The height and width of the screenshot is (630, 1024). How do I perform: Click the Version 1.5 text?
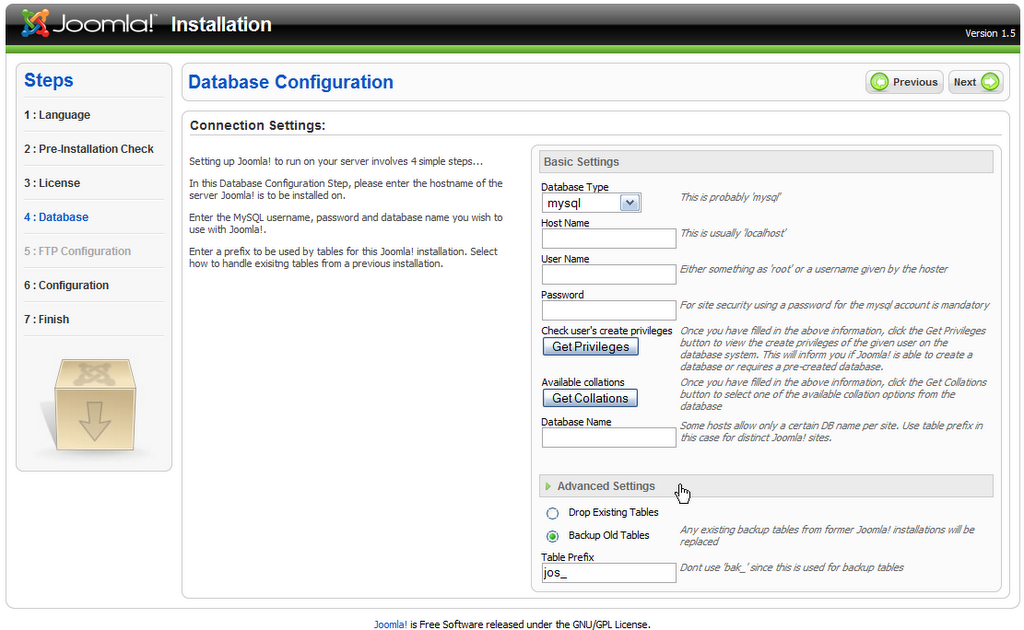point(990,33)
